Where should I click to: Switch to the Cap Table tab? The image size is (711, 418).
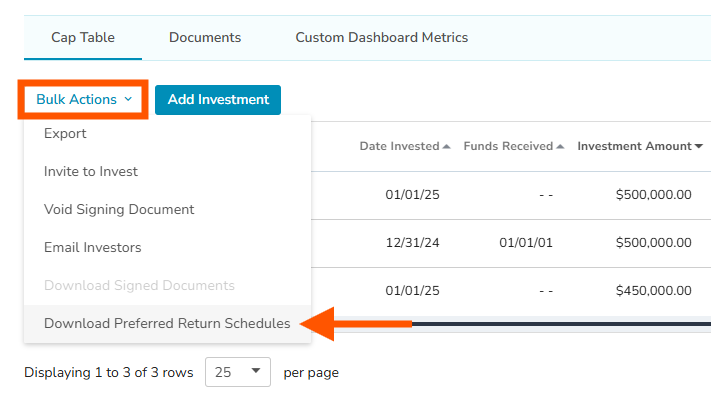[x=83, y=38]
